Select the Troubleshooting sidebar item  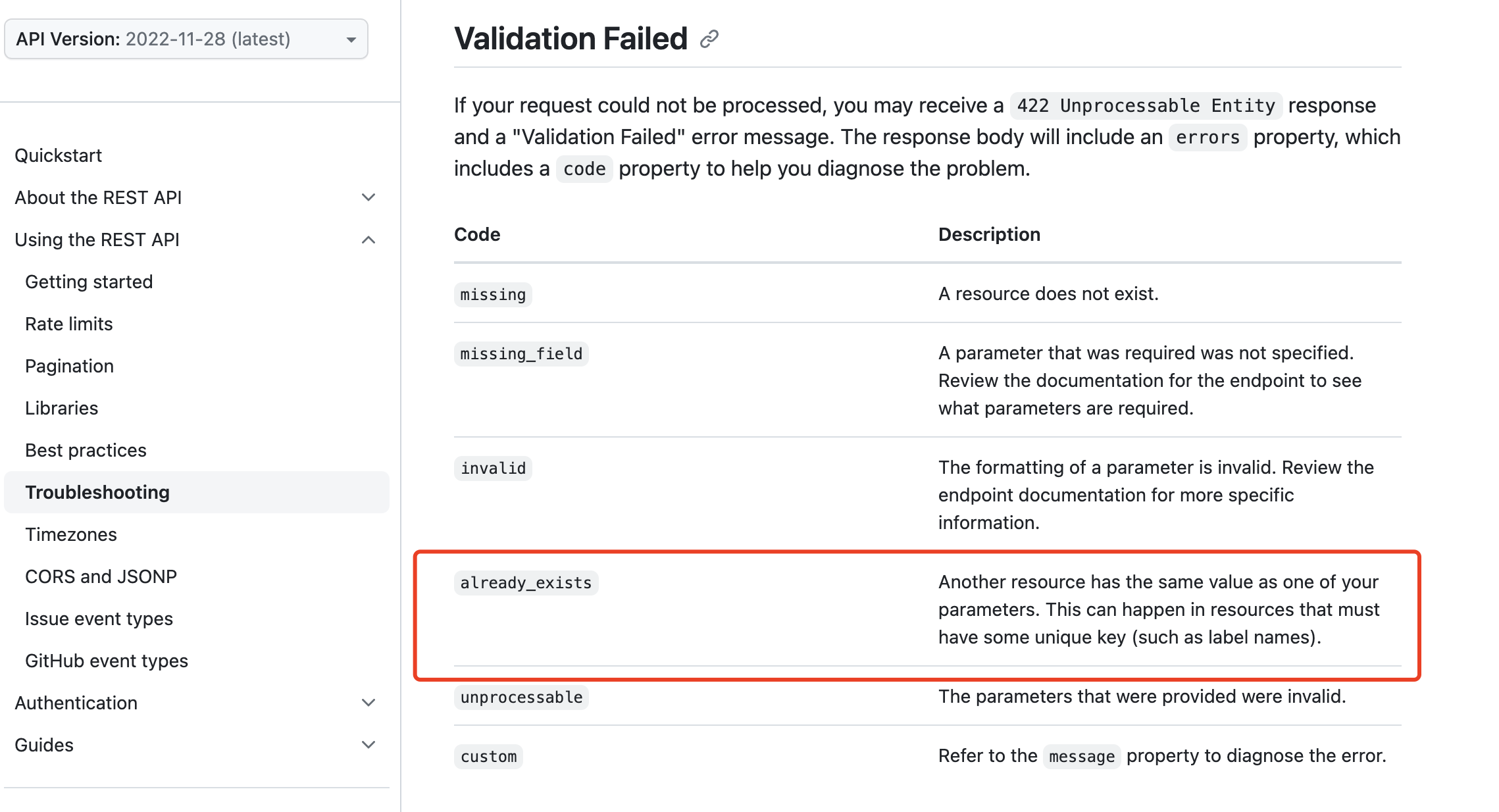coord(97,492)
